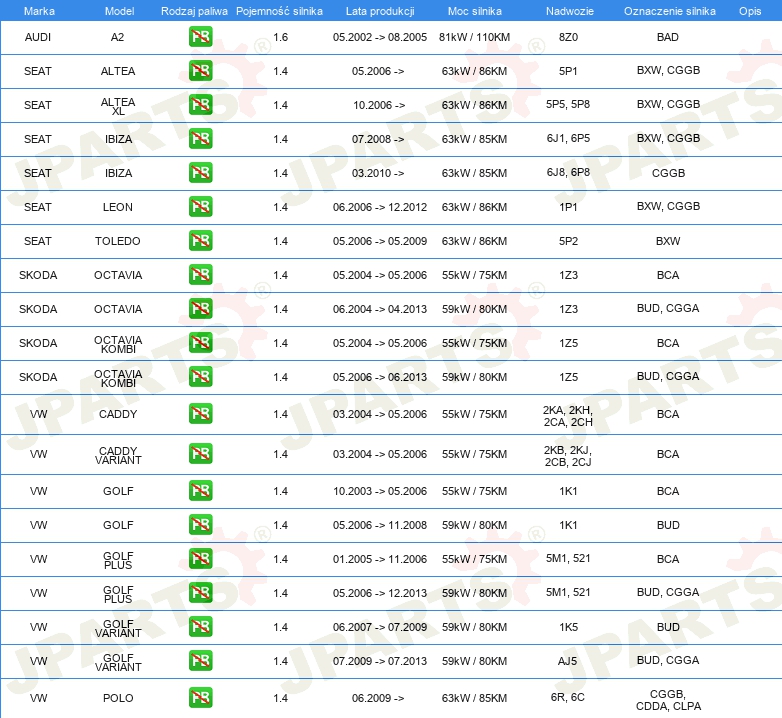Select the CADDY VARIANT model cell

[x=118, y=455]
